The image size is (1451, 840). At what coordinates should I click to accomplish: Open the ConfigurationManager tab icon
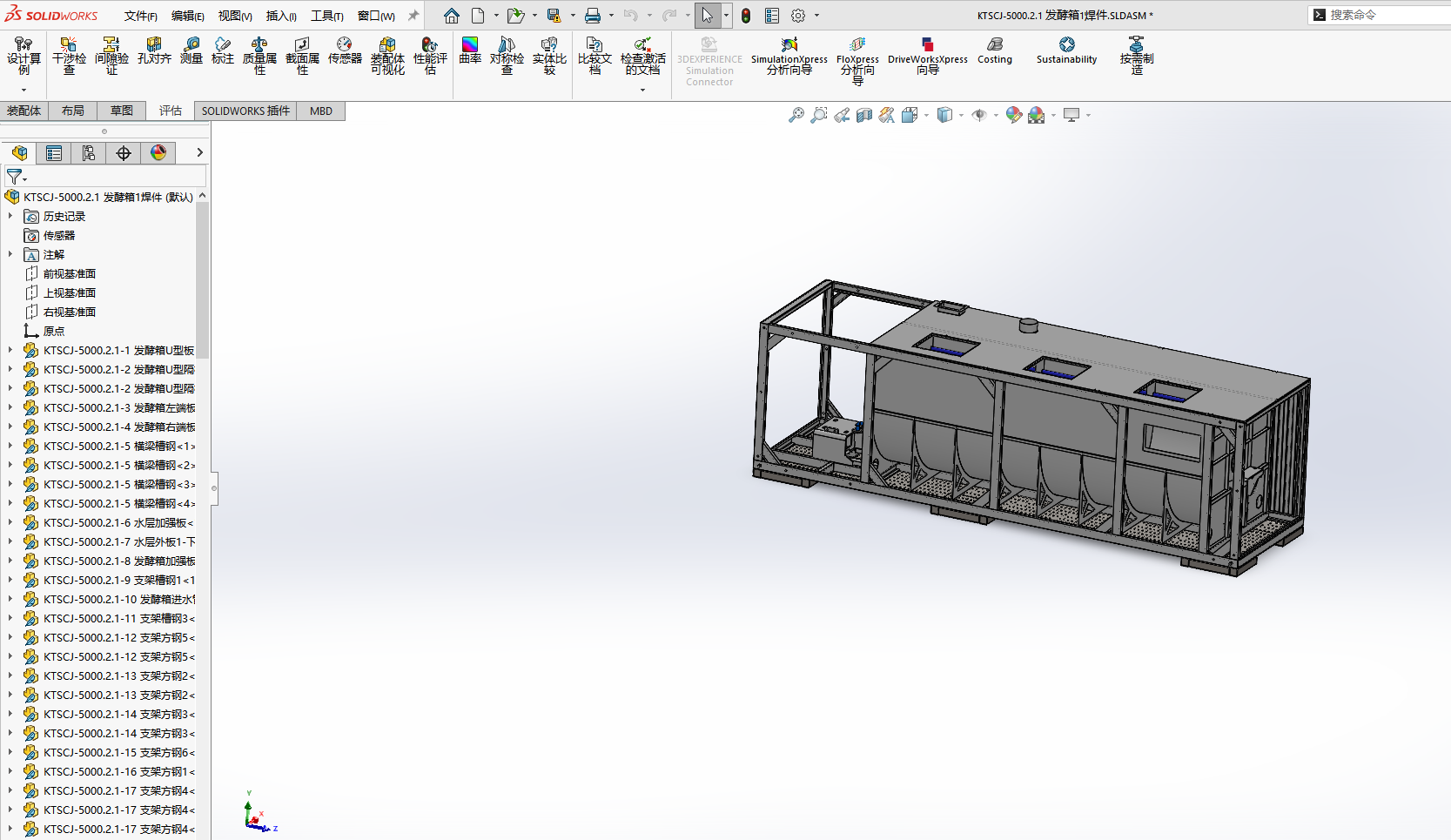89,153
